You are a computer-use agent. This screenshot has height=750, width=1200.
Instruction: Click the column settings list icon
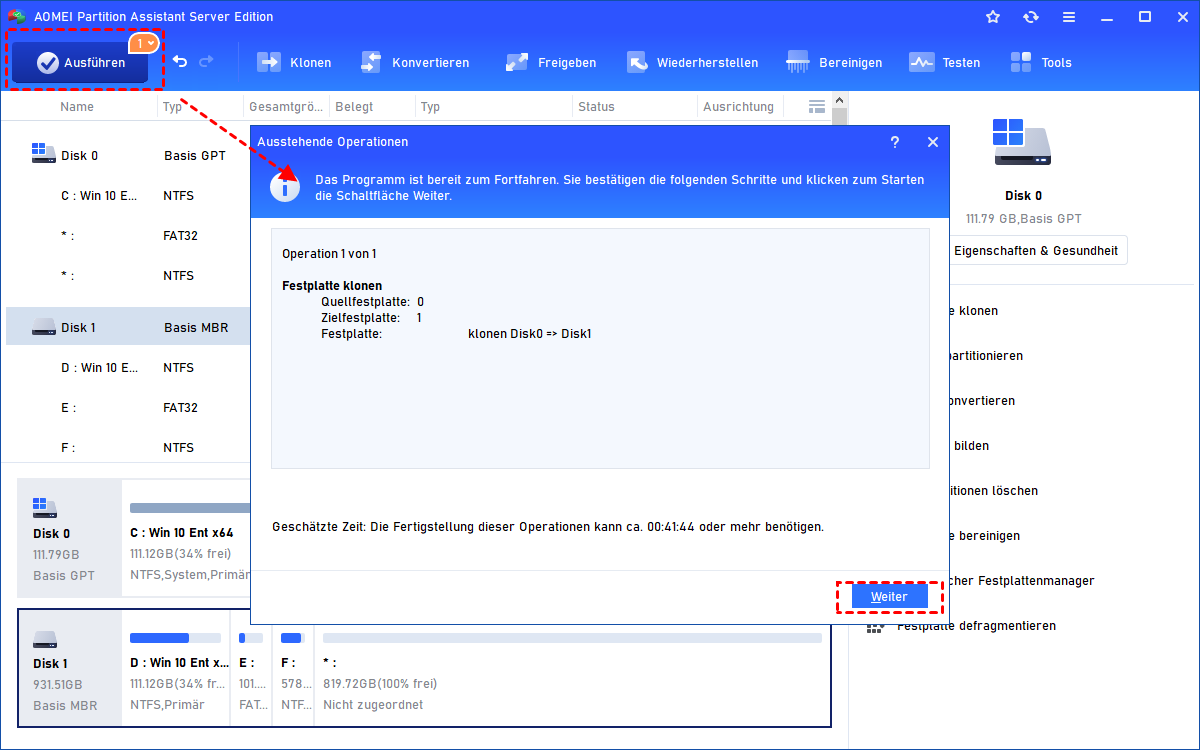pos(817,106)
